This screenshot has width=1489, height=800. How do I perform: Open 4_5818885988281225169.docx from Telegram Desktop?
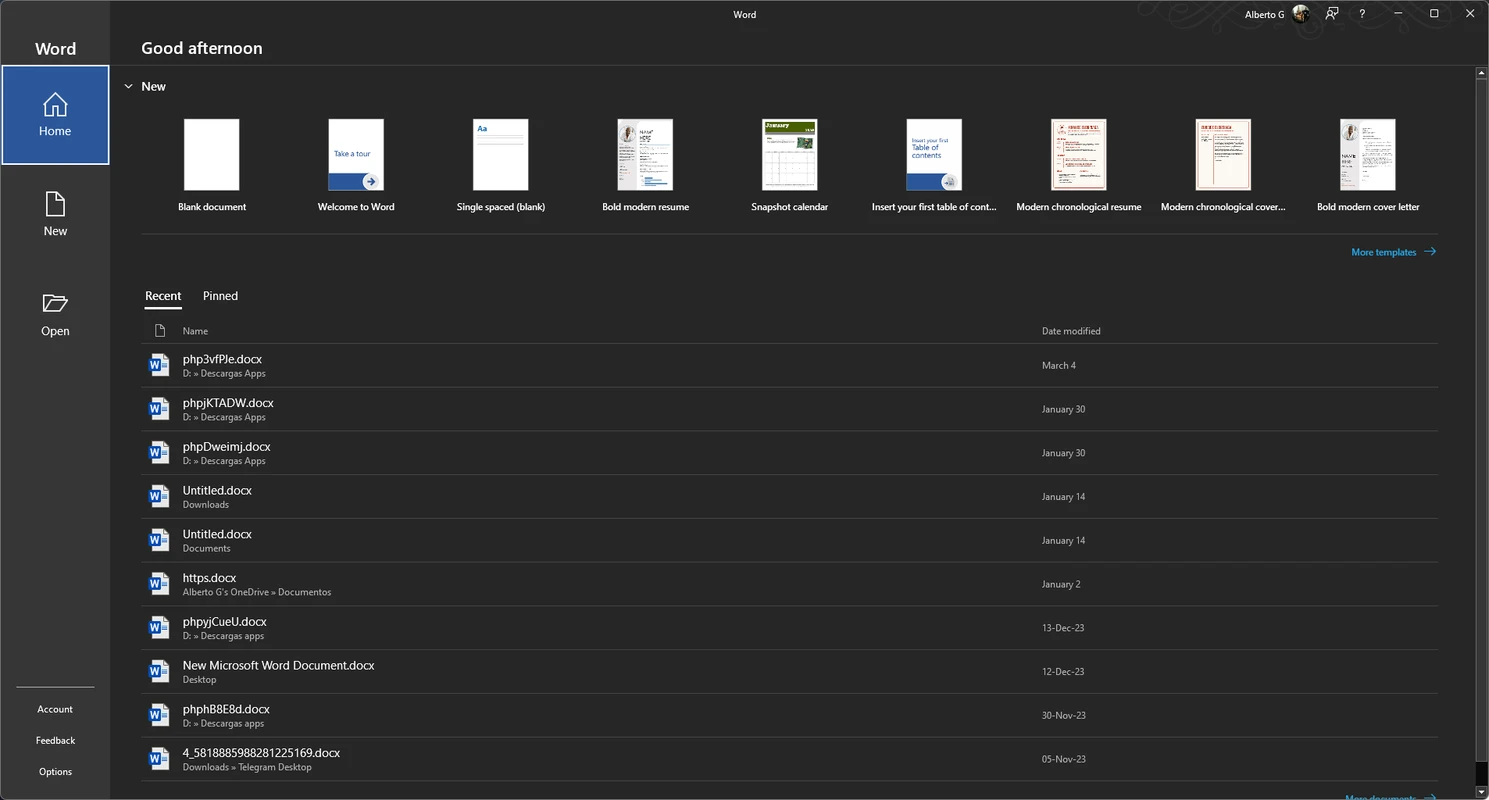789,759
